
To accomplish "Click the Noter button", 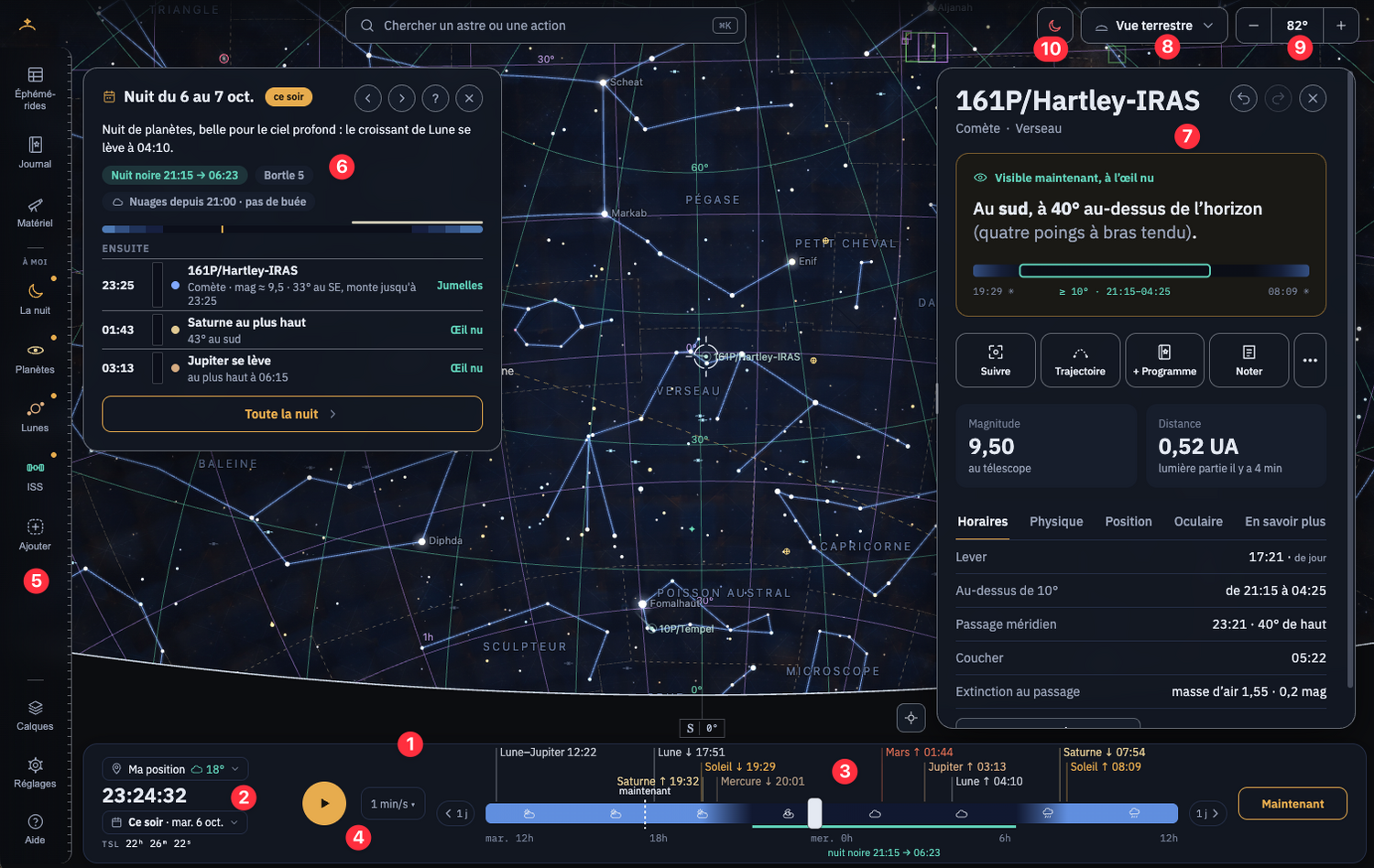I will 1249,361.
